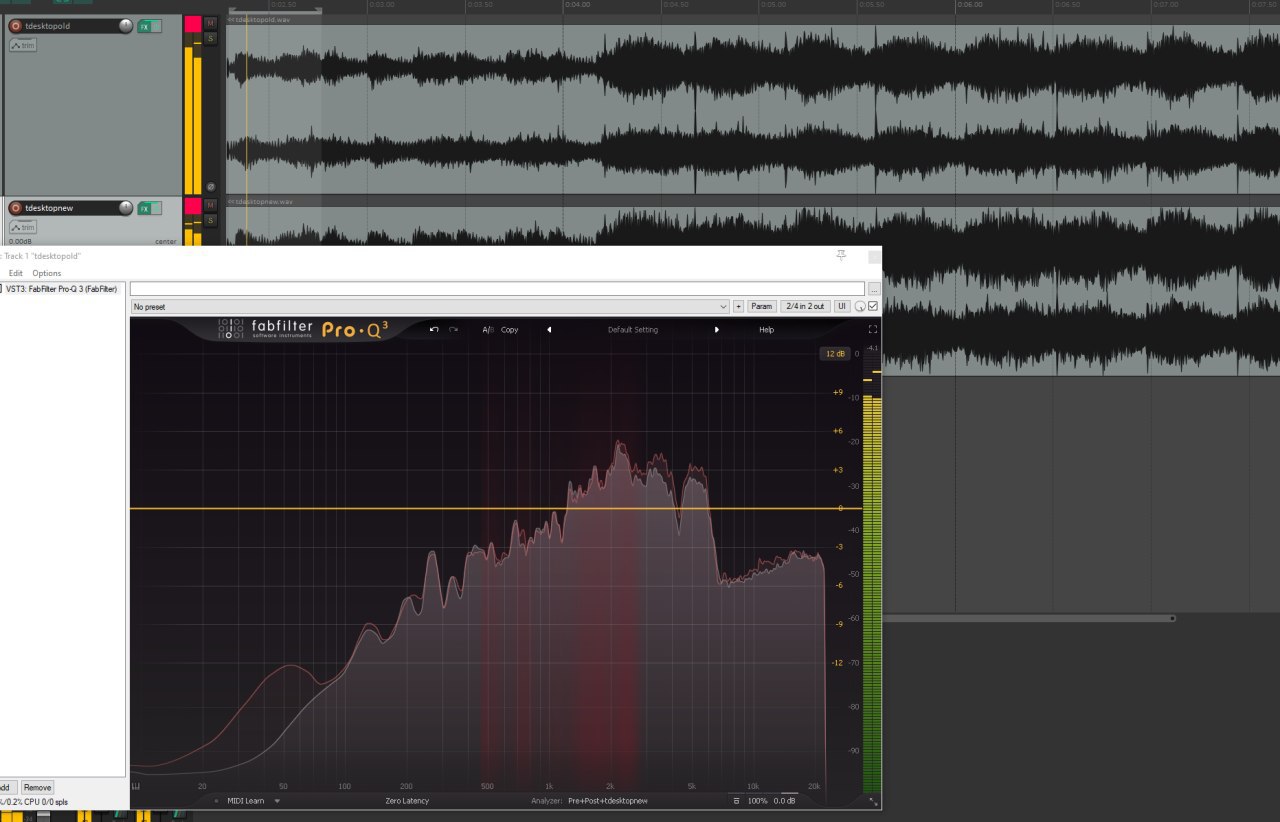Click the plus preset button
Image resolution: width=1280 pixels, height=822 pixels.
click(x=738, y=306)
